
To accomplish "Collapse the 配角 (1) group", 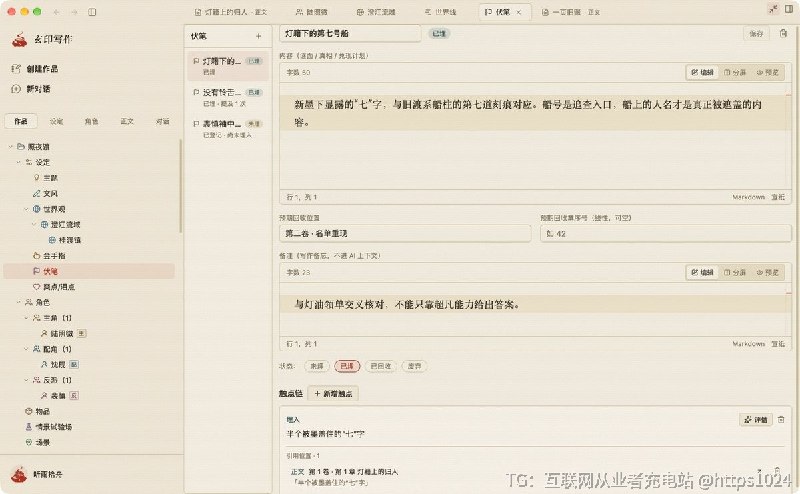I will (27, 349).
